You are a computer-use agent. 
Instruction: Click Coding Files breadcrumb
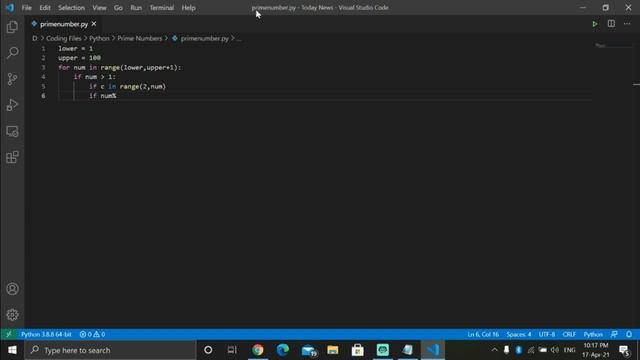tap(64, 38)
